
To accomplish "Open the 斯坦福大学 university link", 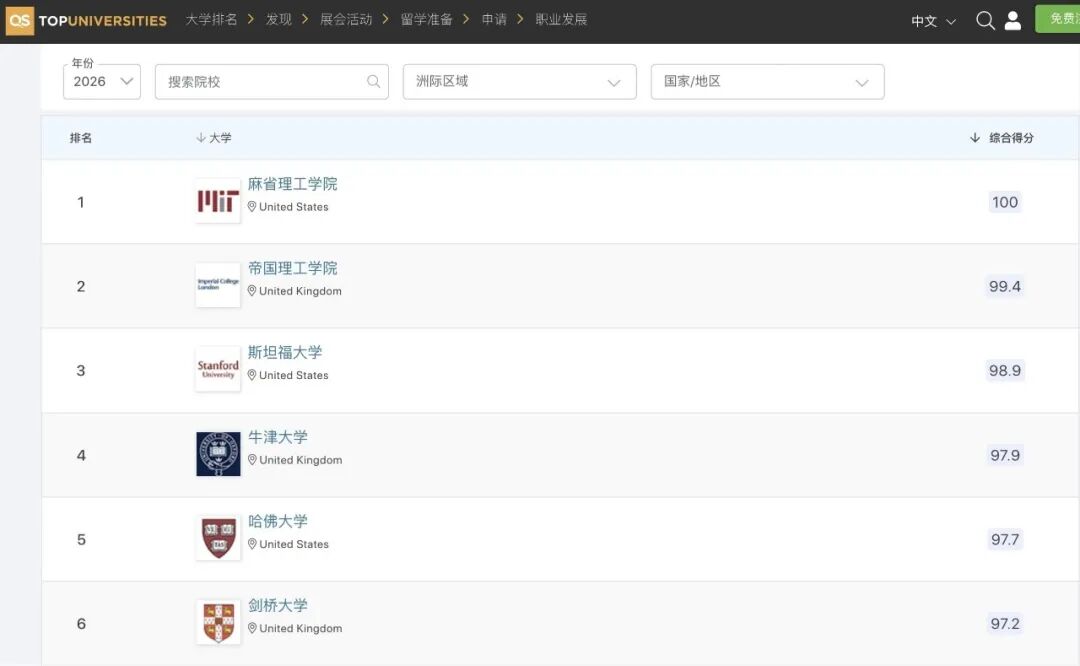I will (x=285, y=352).
